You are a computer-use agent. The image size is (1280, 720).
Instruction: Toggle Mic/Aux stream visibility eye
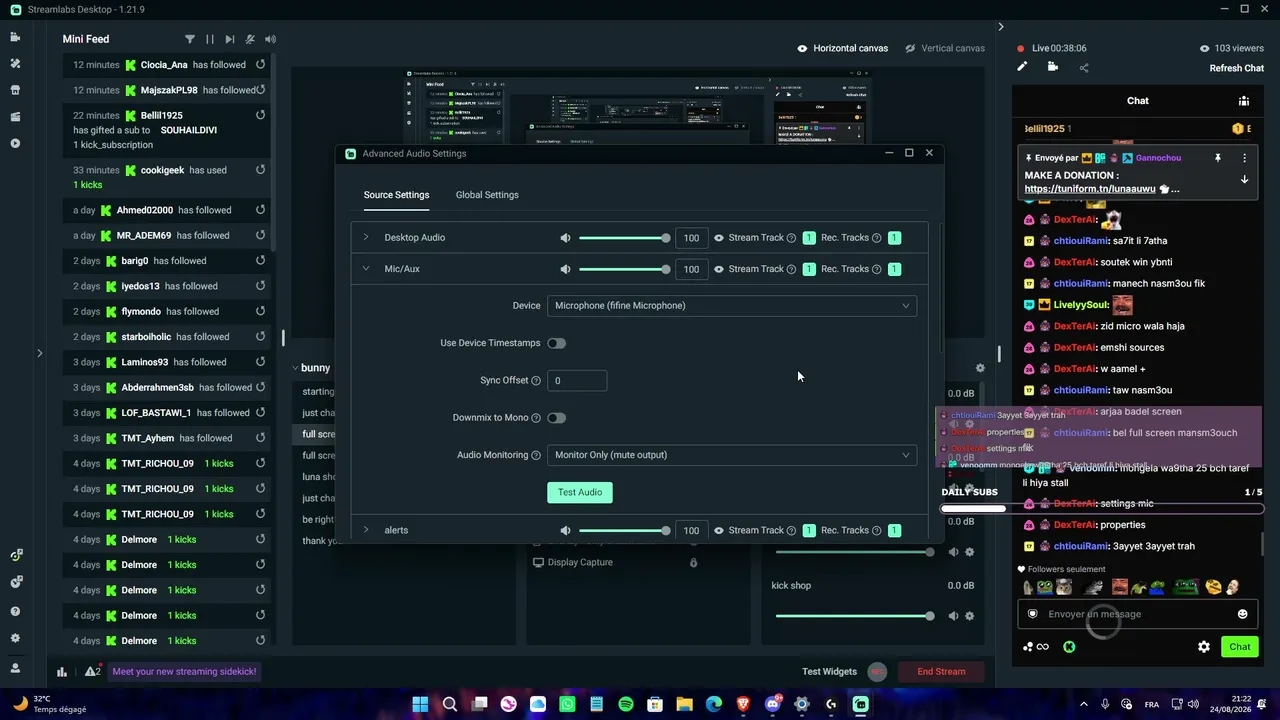click(x=718, y=269)
